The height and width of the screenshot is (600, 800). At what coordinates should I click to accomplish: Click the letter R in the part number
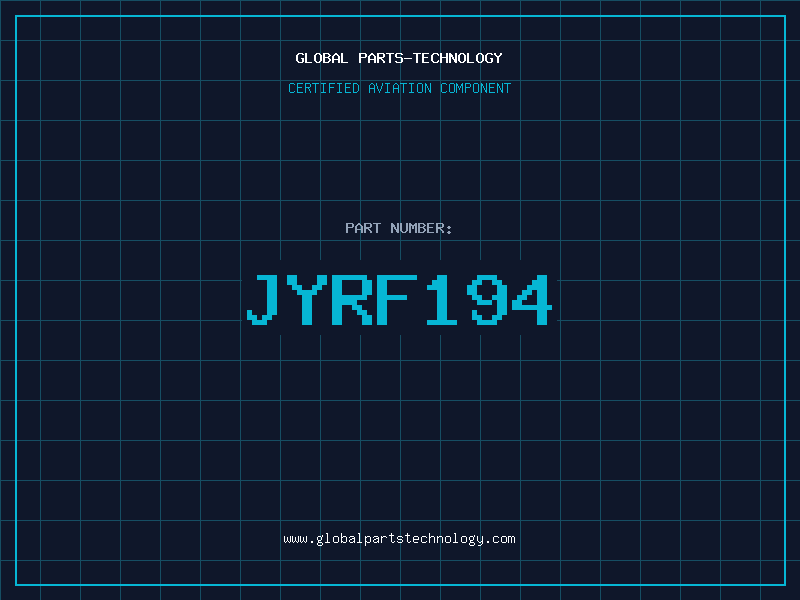pos(352,300)
